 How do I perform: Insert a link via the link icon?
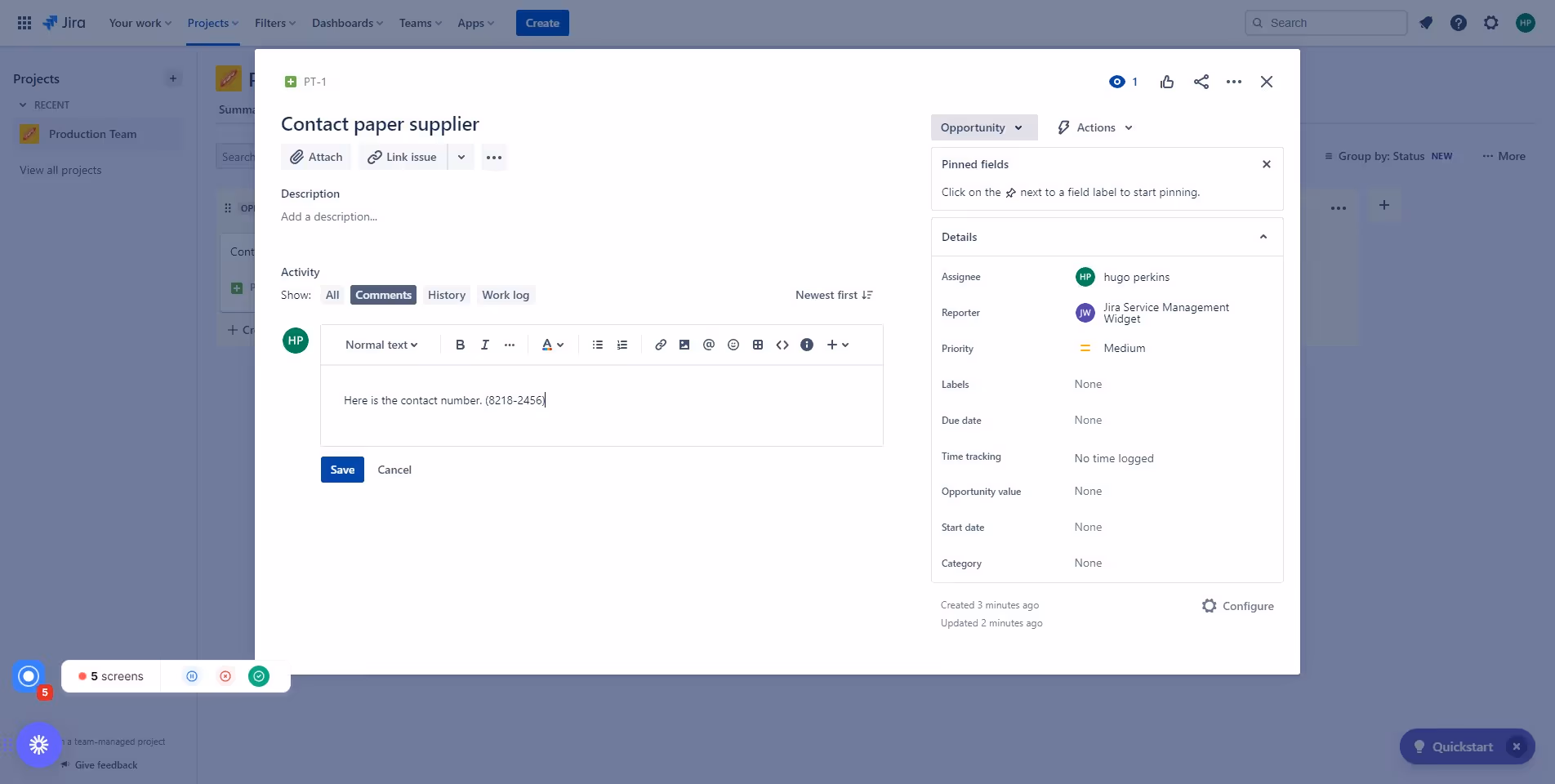(x=661, y=345)
